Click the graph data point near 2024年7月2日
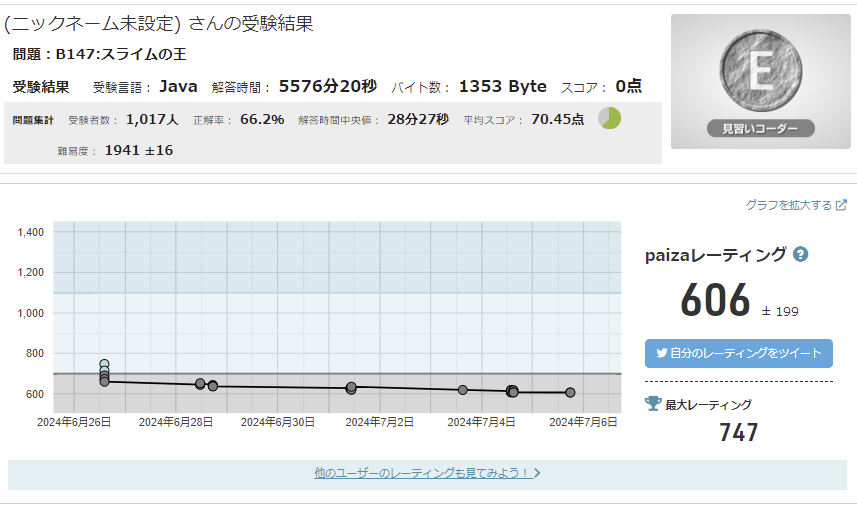857x510 pixels. (351, 387)
